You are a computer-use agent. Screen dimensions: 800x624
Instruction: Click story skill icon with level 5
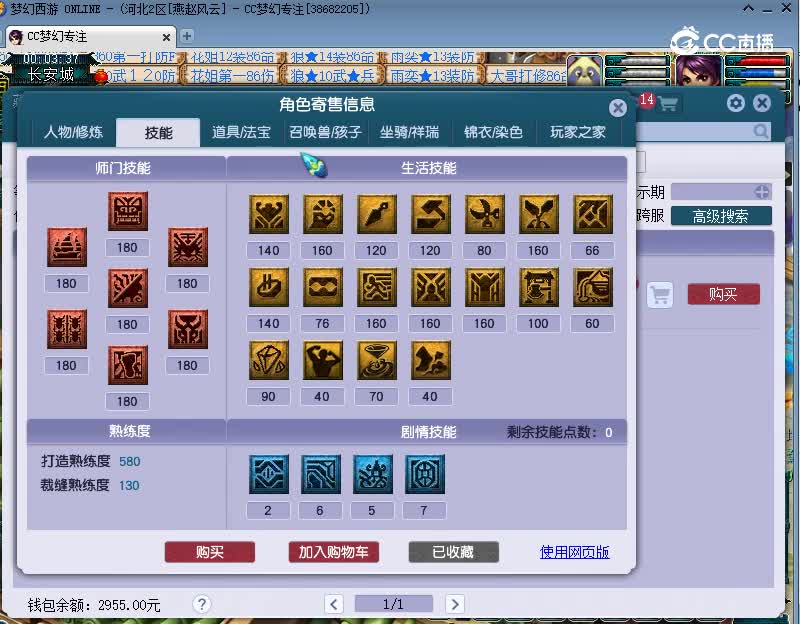tap(372, 475)
